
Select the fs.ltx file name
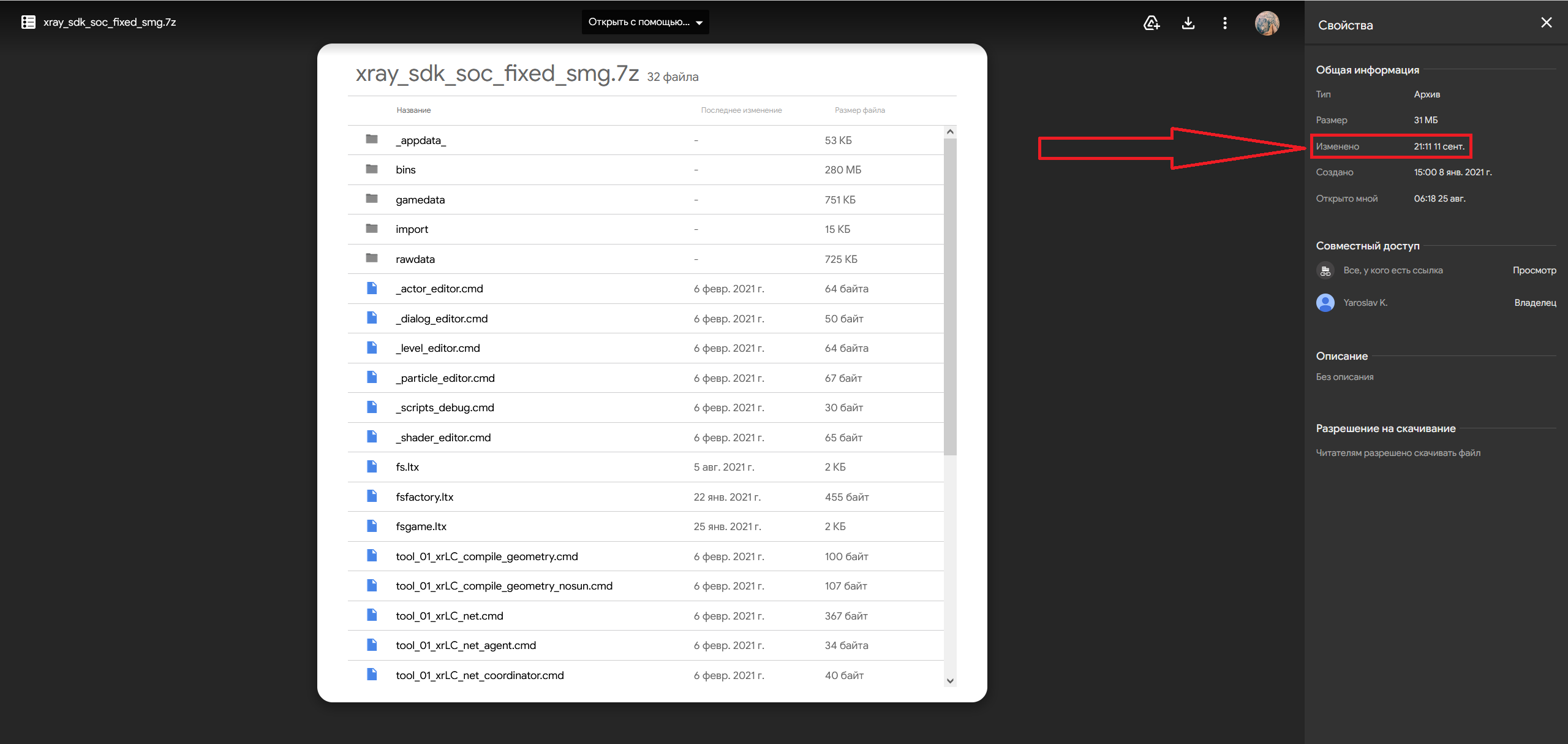(407, 467)
